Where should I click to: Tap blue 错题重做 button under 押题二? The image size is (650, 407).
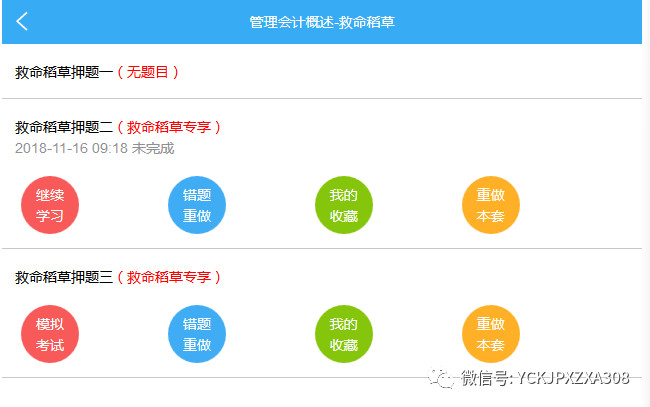pyautogui.click(x=197, y=205)
